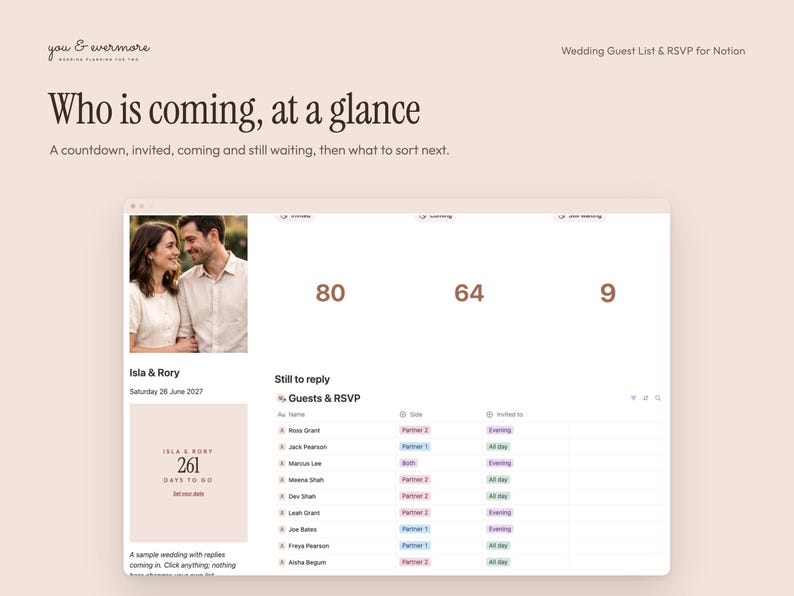Click the date Saturday 26 June 2027
The height and width of the screenshot is (596, 794).
pyautogui.click(x=166, y=391)
